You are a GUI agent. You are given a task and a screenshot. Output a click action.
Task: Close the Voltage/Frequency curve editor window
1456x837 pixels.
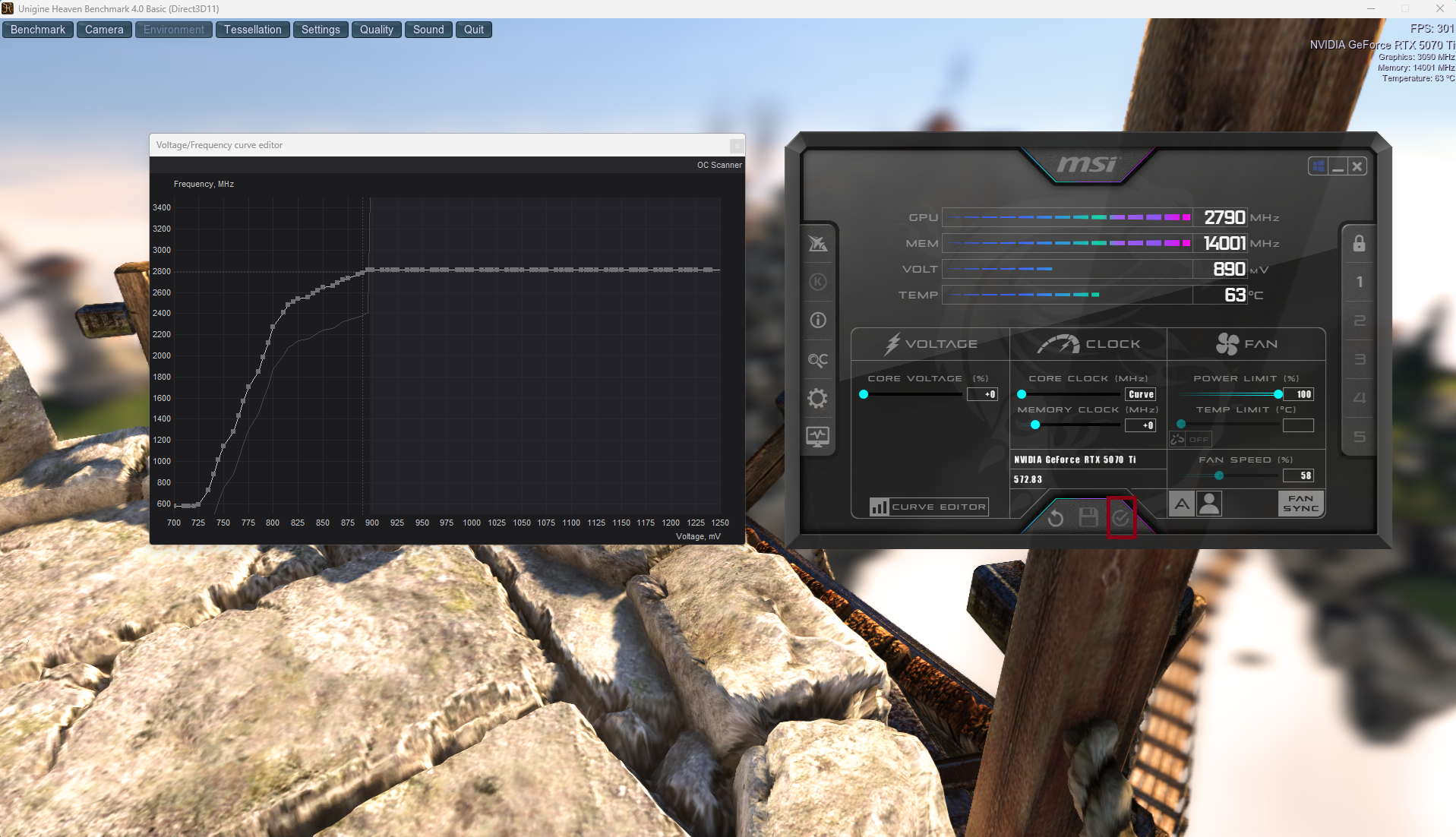click(736, 145)
